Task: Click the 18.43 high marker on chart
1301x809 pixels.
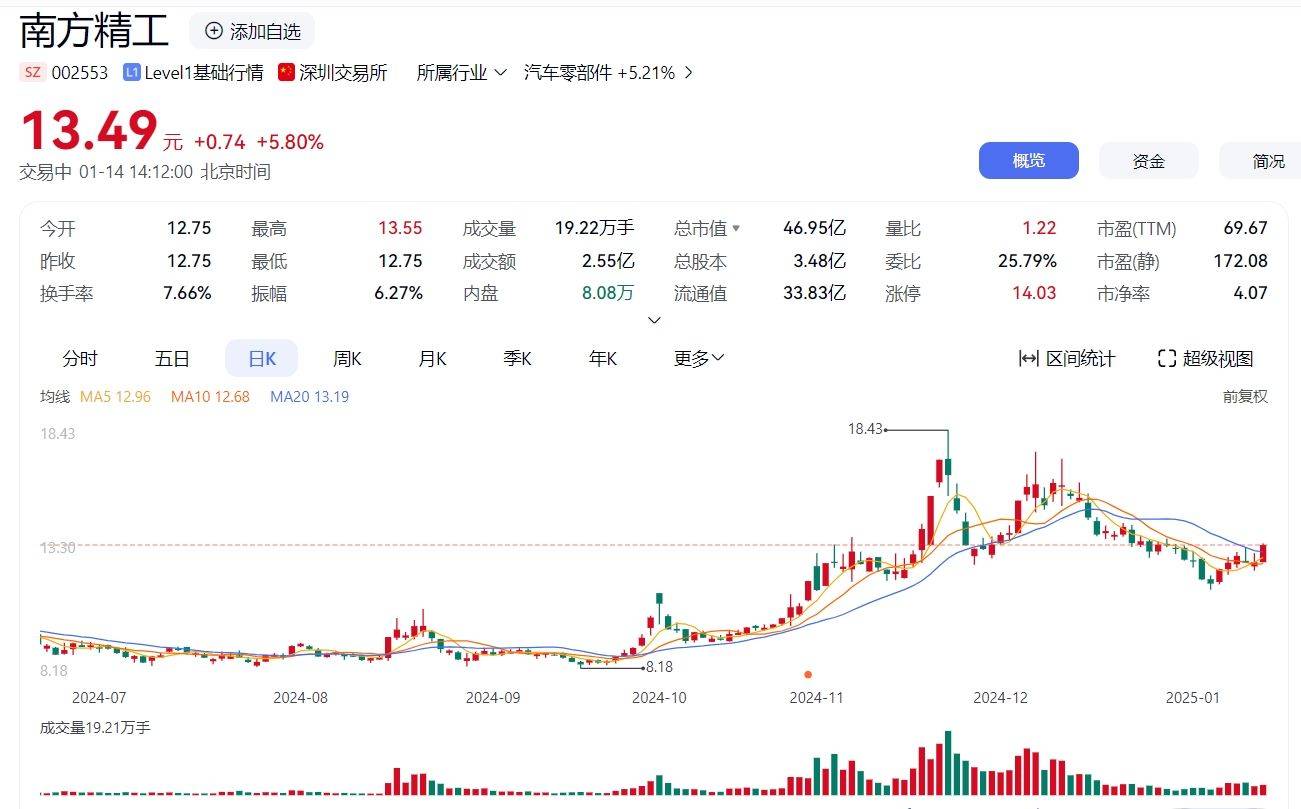Action: (x=865, y=429)
